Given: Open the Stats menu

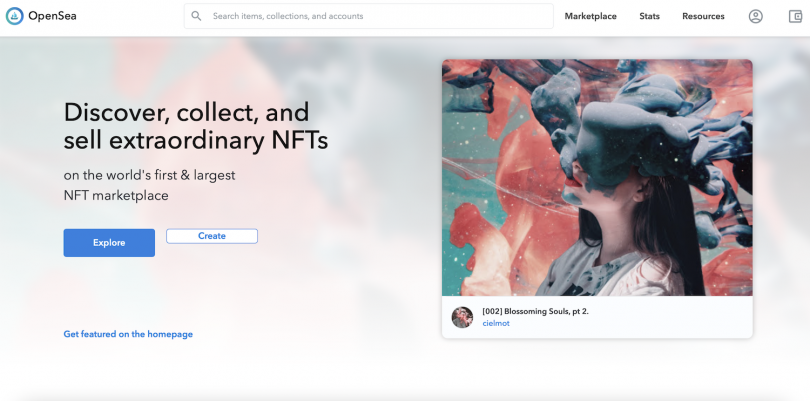Looking at the screenshot, I should click(649, 16).
